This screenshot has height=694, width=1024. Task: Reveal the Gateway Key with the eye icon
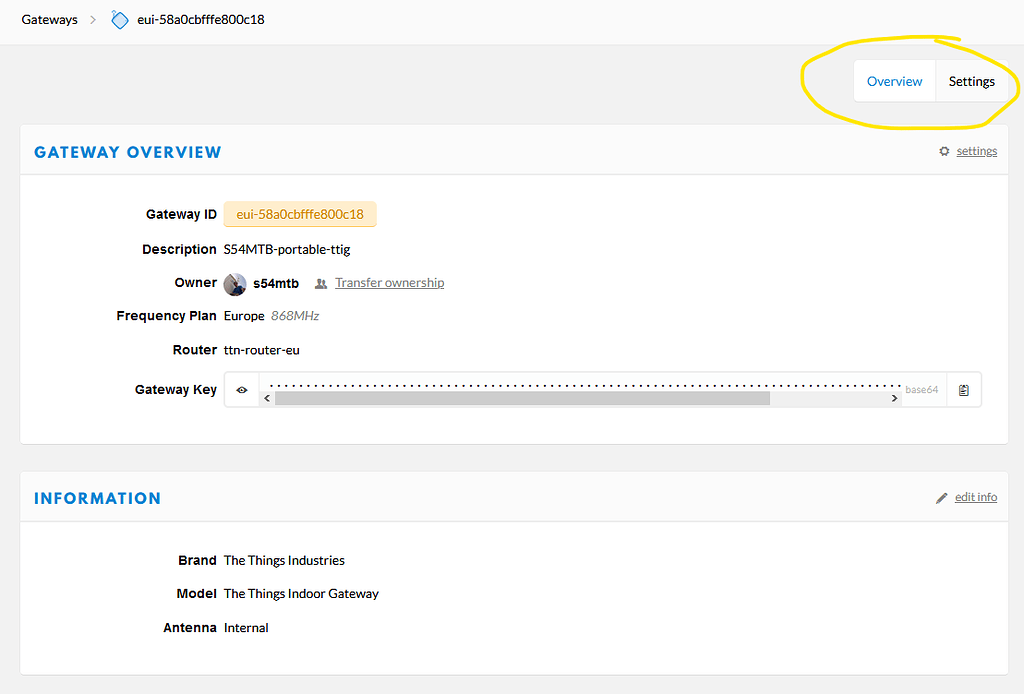pyautogui.click(x=241, y=389)
